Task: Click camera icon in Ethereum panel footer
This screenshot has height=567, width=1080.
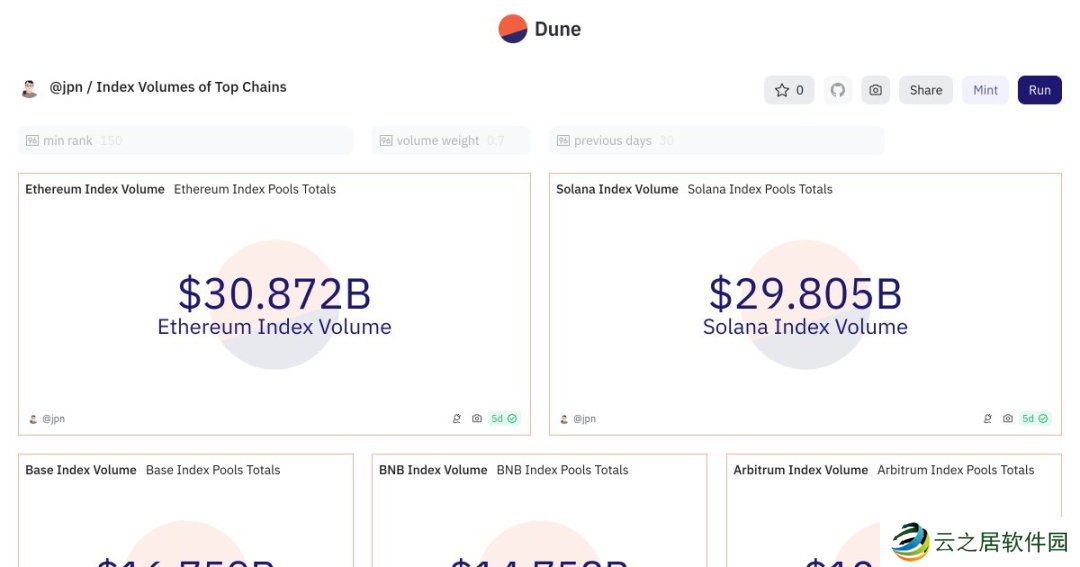Action: pyautogui.click(x=477, y=419)
